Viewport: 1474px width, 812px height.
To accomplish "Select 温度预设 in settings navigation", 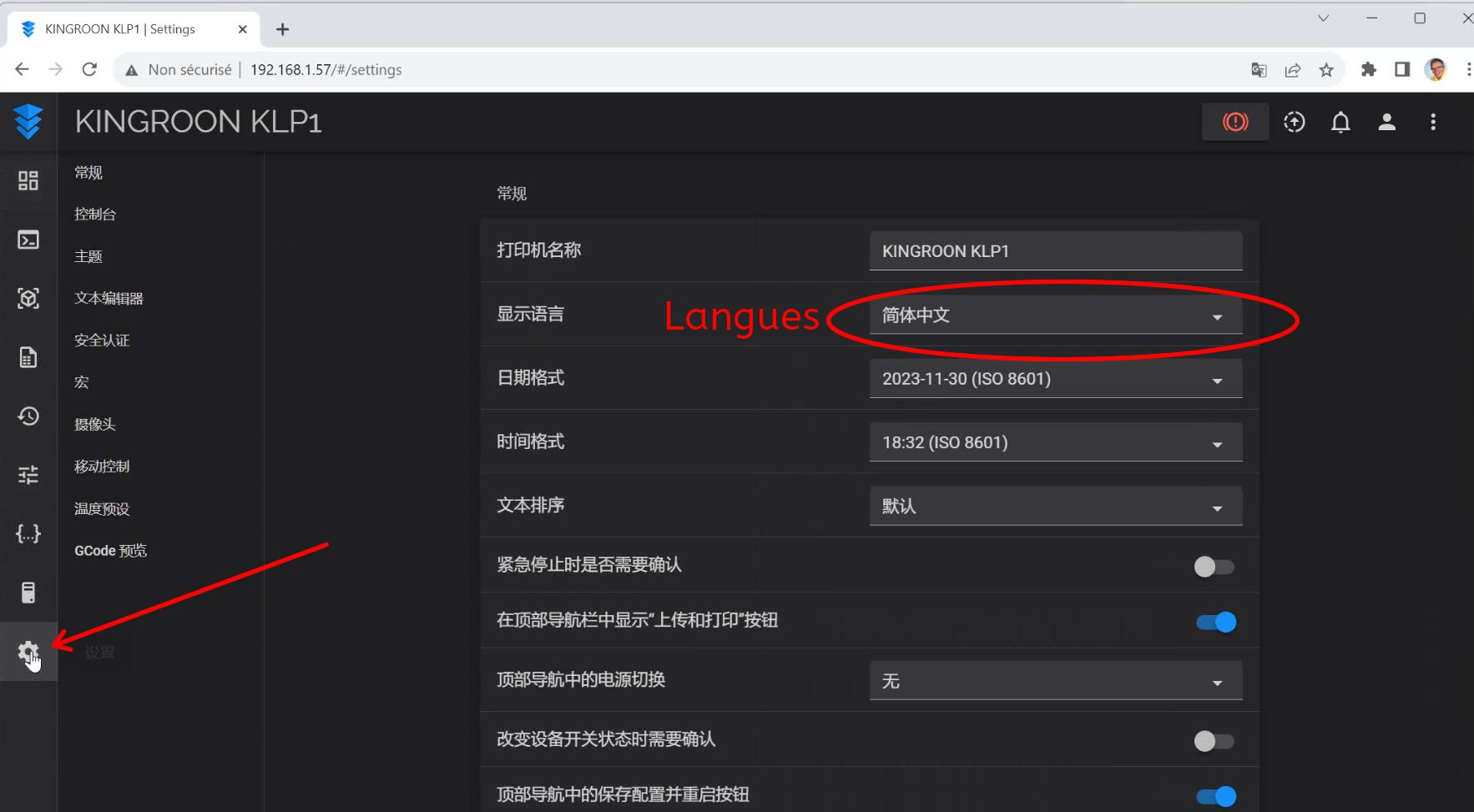I will pyautogui.click(x=102, y=508).
